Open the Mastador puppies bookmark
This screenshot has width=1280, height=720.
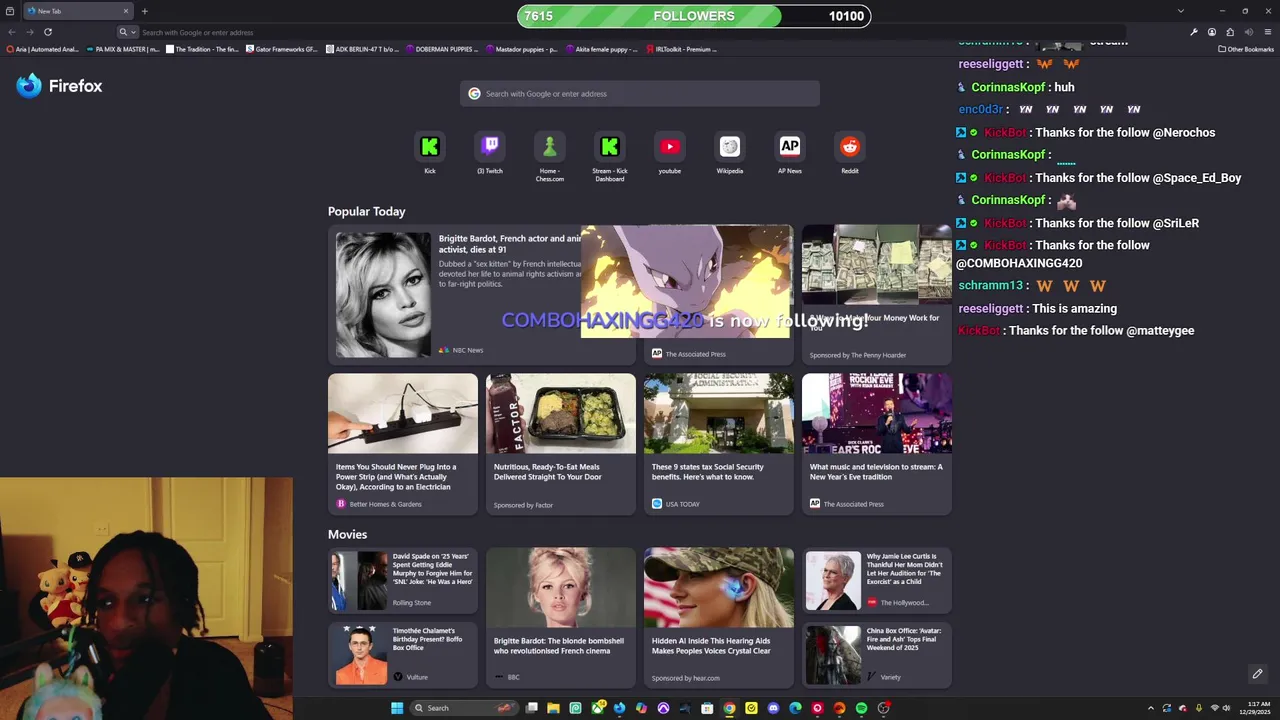tap(522, 49)
